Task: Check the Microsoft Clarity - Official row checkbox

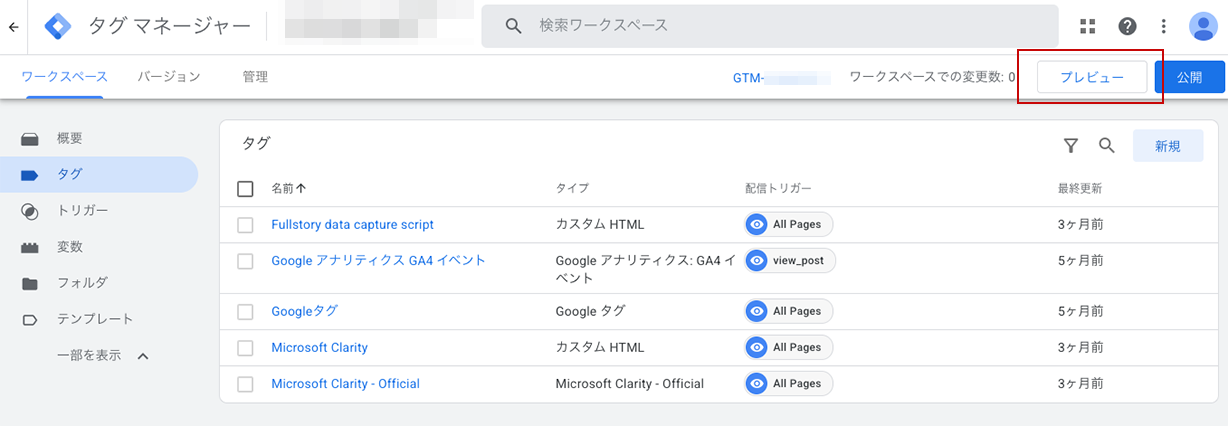Action: [245, 384]
